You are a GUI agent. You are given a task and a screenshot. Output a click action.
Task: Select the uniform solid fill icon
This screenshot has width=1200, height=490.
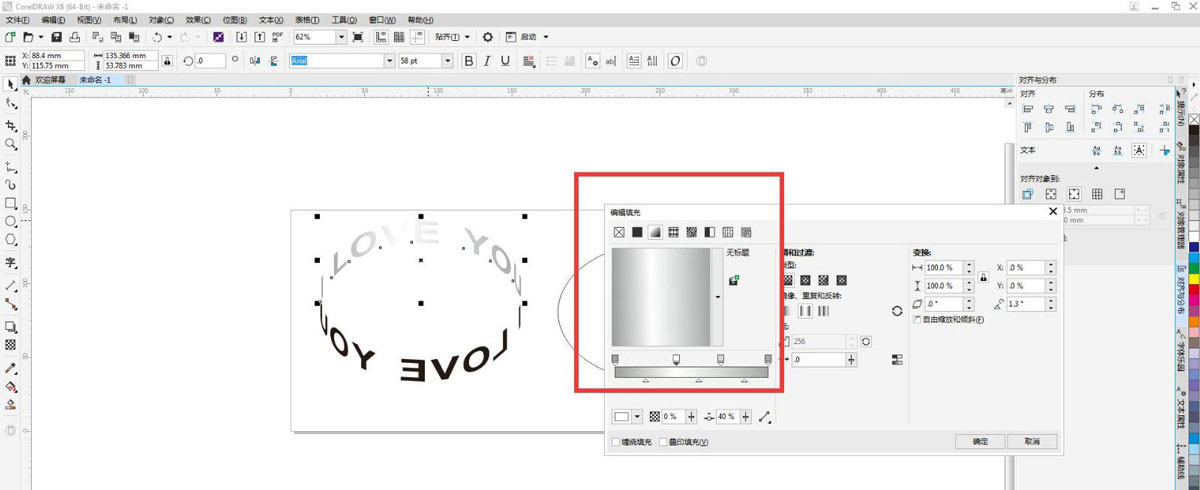pyautogui.click(x=637, y=232)
